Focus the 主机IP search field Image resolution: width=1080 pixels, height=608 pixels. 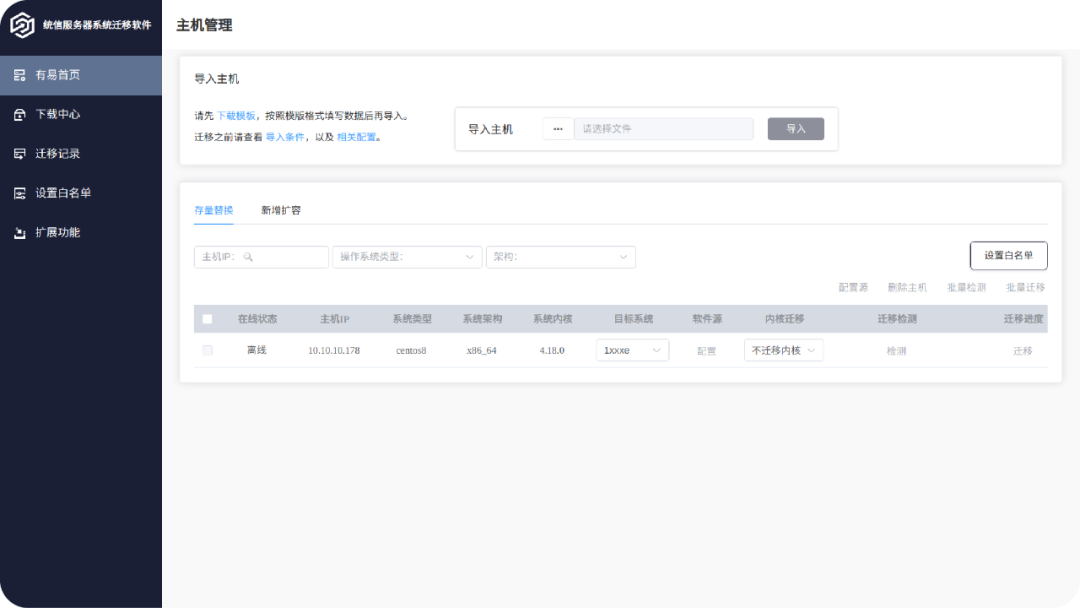(x=261, y=257)
